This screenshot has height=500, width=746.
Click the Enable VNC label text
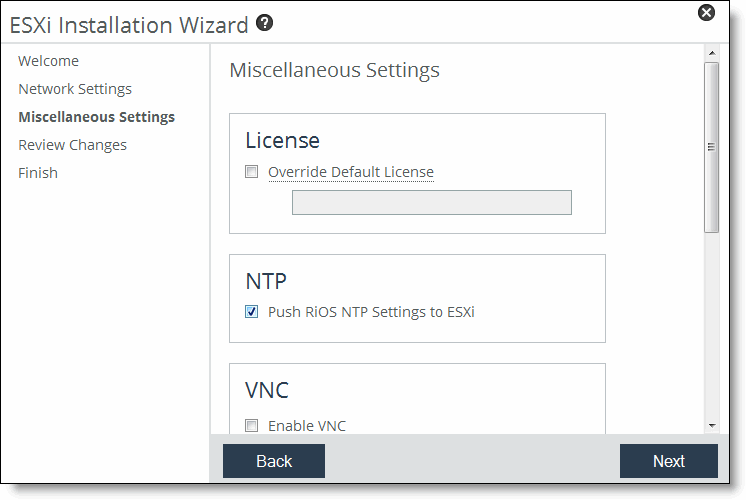point(307,426)
